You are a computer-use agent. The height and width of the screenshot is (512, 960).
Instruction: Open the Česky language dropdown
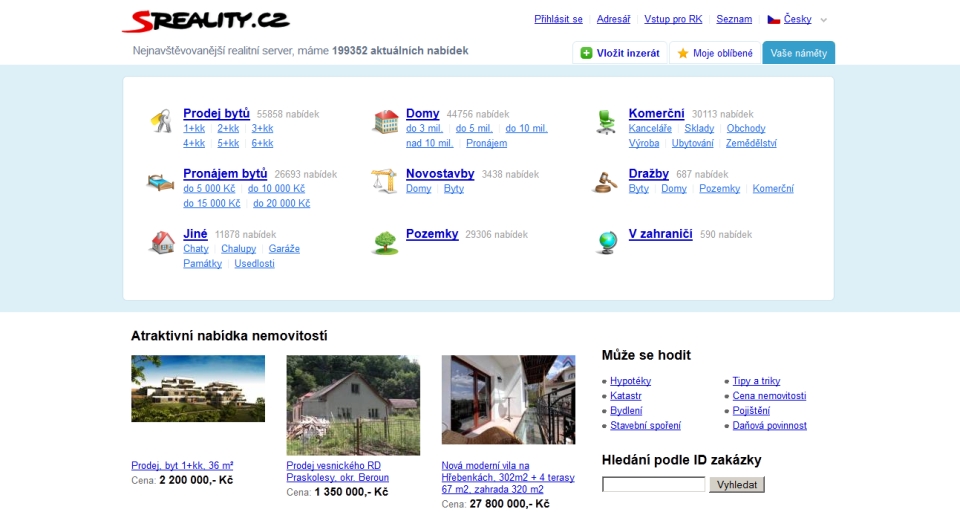(797, 19)
